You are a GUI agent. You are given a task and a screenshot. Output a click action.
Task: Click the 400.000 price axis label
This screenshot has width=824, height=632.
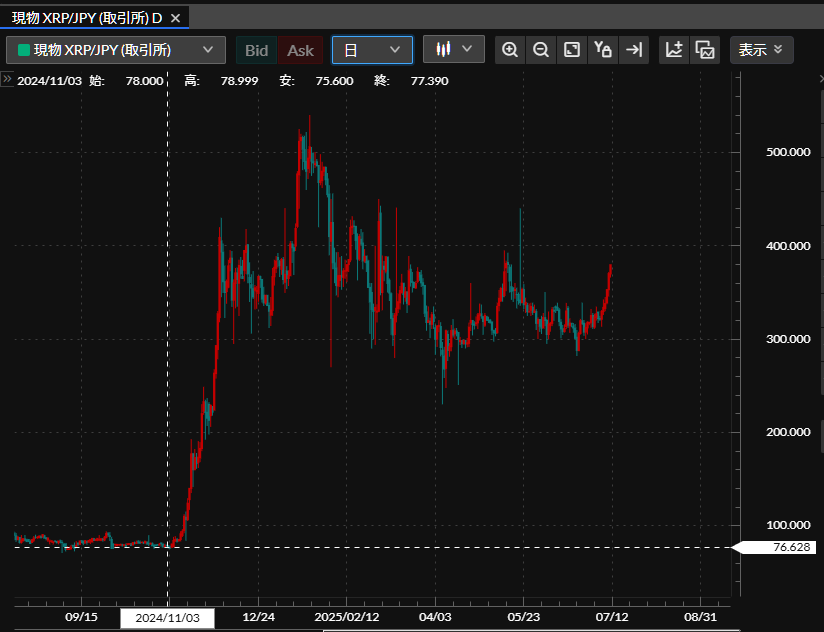pyautogui.click(x=788, y=246)
